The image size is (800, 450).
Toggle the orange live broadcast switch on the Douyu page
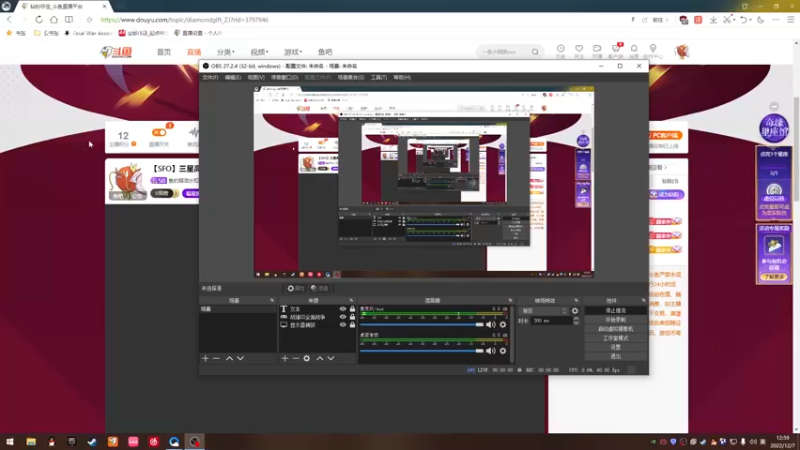point(159,133)
